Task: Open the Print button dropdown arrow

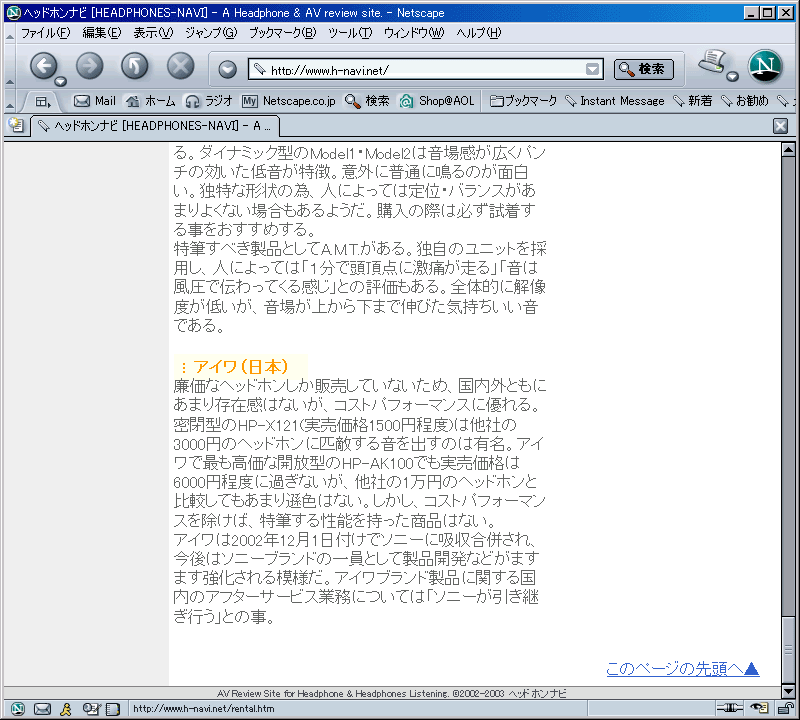Action: [733, 77]
